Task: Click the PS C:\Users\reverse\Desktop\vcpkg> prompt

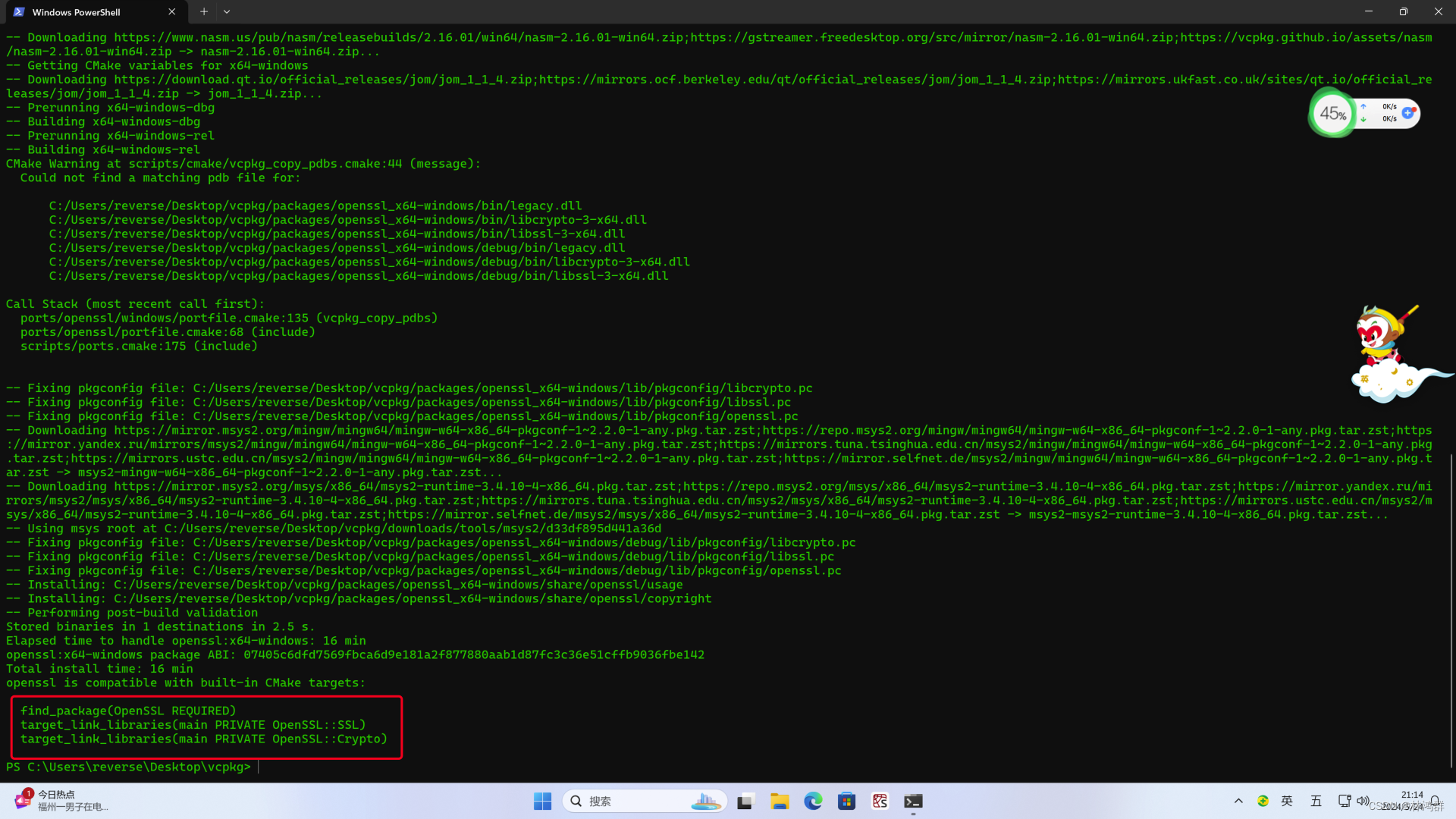Action: (128, 767)
